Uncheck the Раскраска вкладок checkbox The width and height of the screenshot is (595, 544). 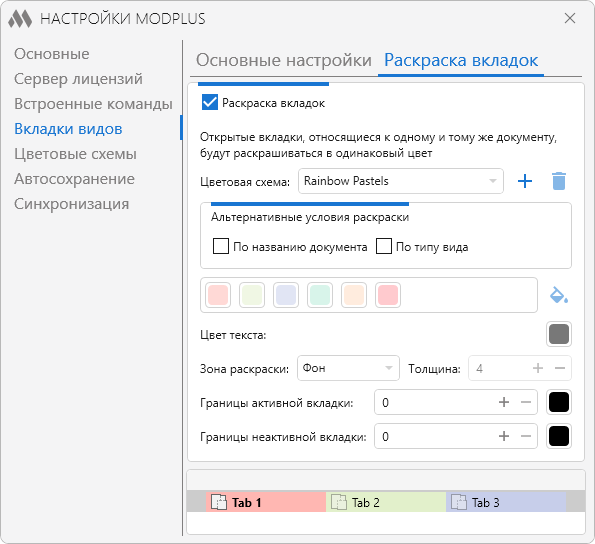[210, 102]
